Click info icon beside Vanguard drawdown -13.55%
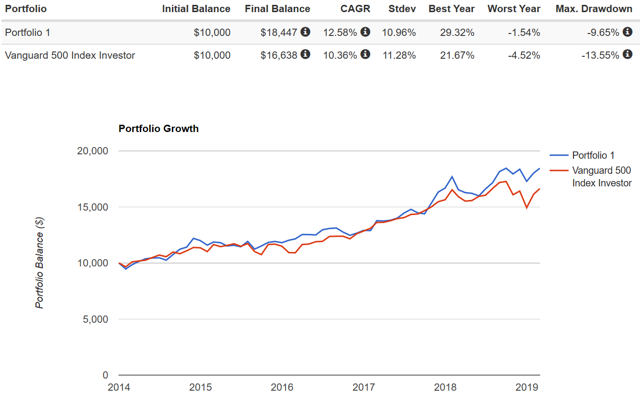The image size is (640, 398). point(627,54)
